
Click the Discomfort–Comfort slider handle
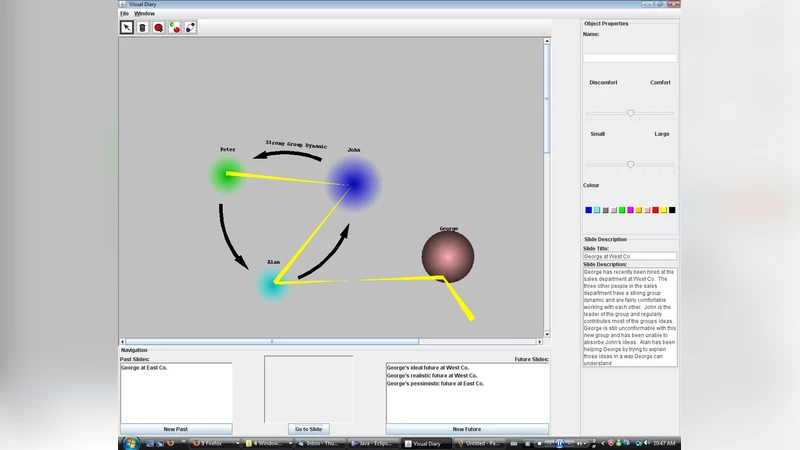tap(631, 113)
